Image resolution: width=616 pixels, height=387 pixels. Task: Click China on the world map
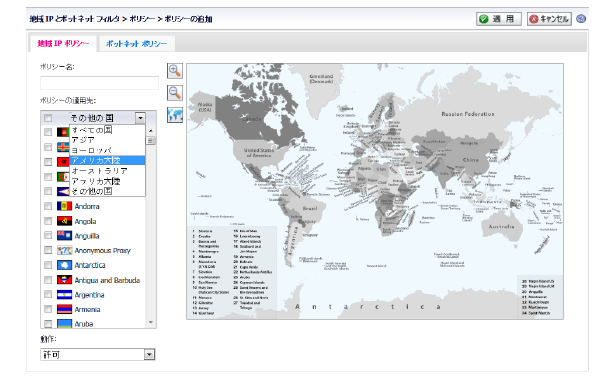[x=471, y=160]
